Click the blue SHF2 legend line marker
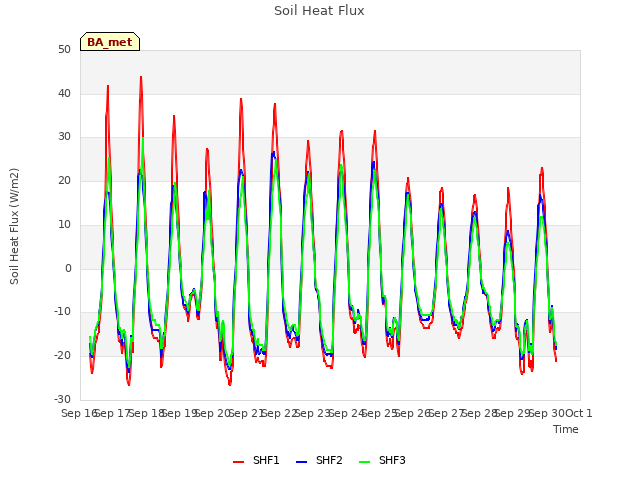640x480 pixels. click(x=301, y=462)
